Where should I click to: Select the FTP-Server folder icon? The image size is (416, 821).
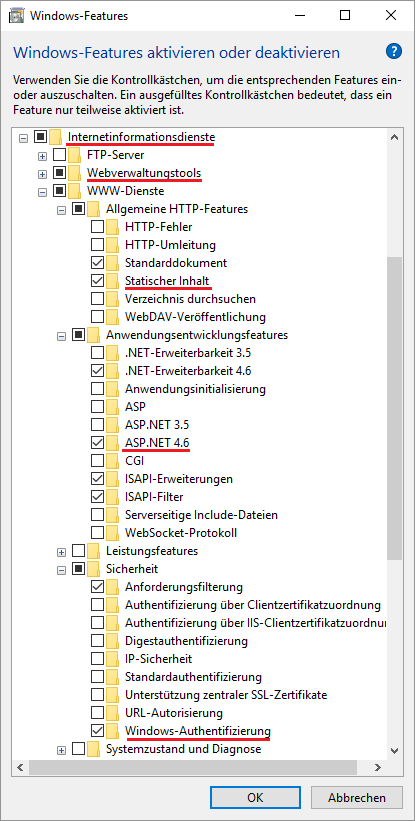coord(75,155)
